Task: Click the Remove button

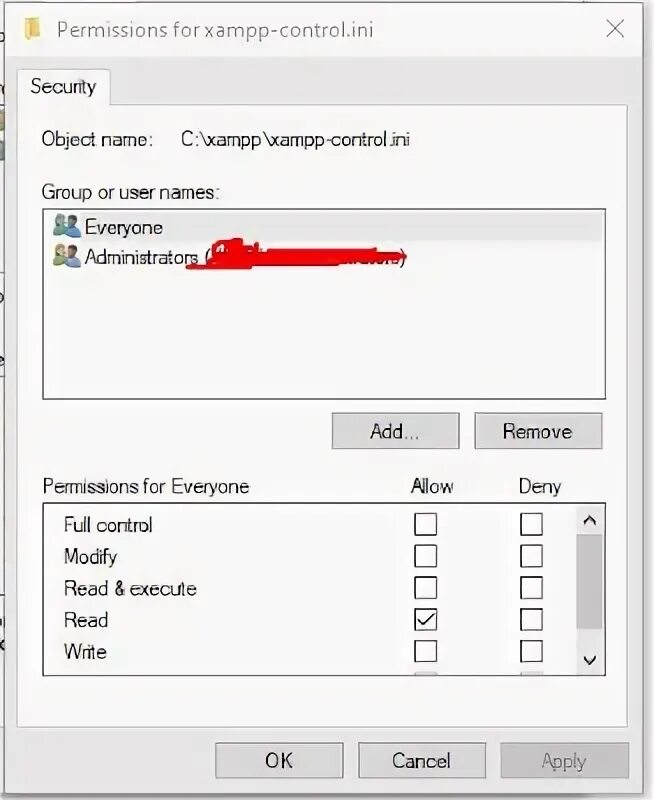Action: 538,432
